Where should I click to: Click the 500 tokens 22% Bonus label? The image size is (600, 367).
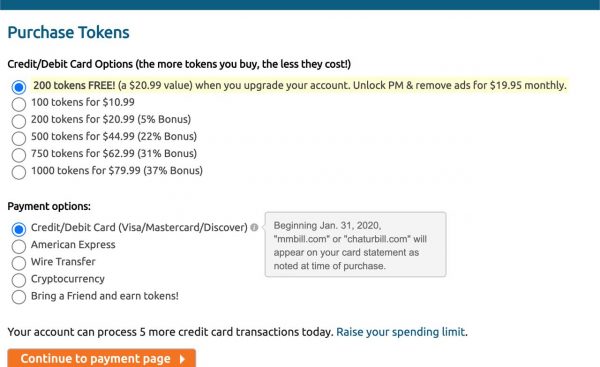point(114,136)
